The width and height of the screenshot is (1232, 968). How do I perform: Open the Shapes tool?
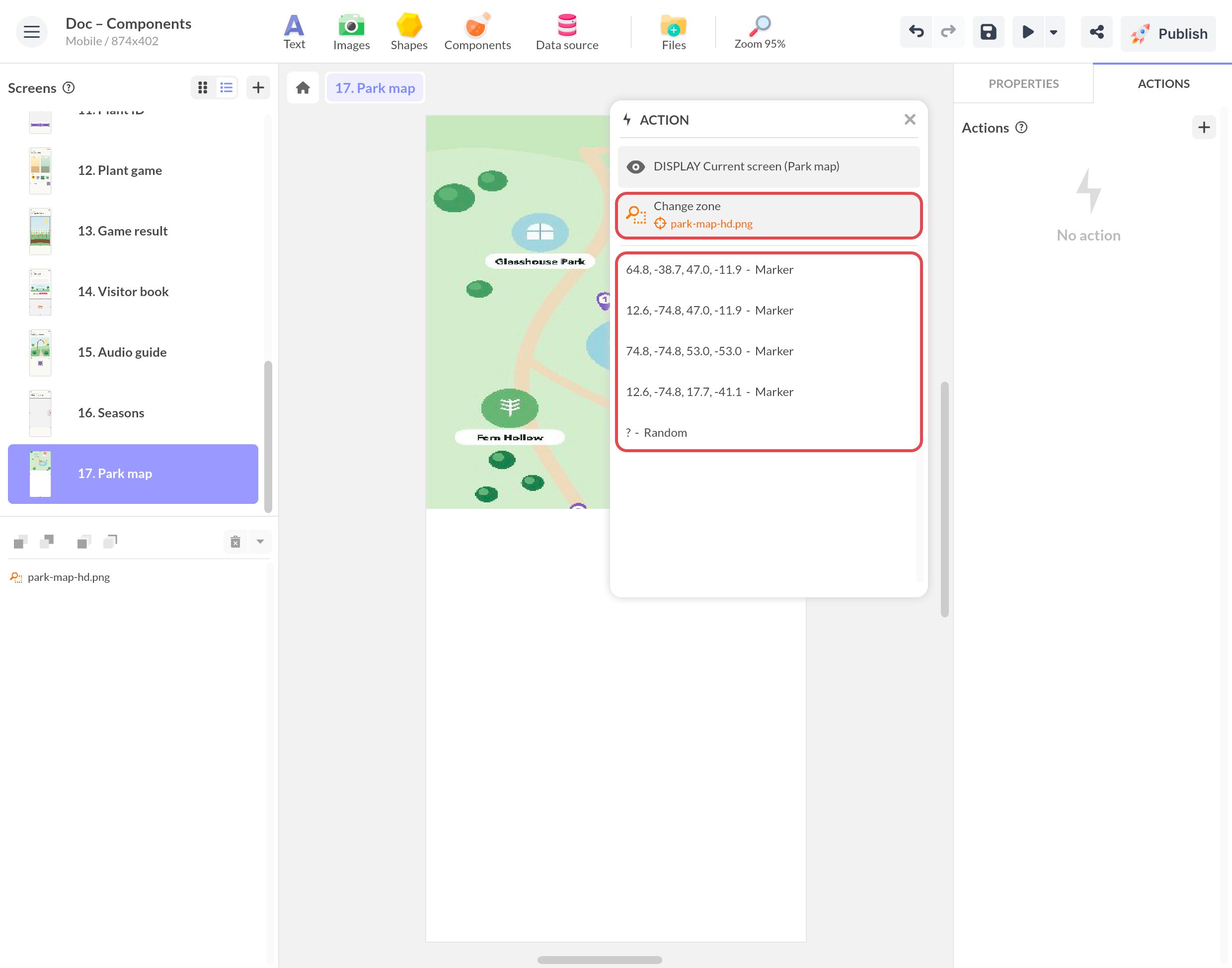[x=409, y=32]
